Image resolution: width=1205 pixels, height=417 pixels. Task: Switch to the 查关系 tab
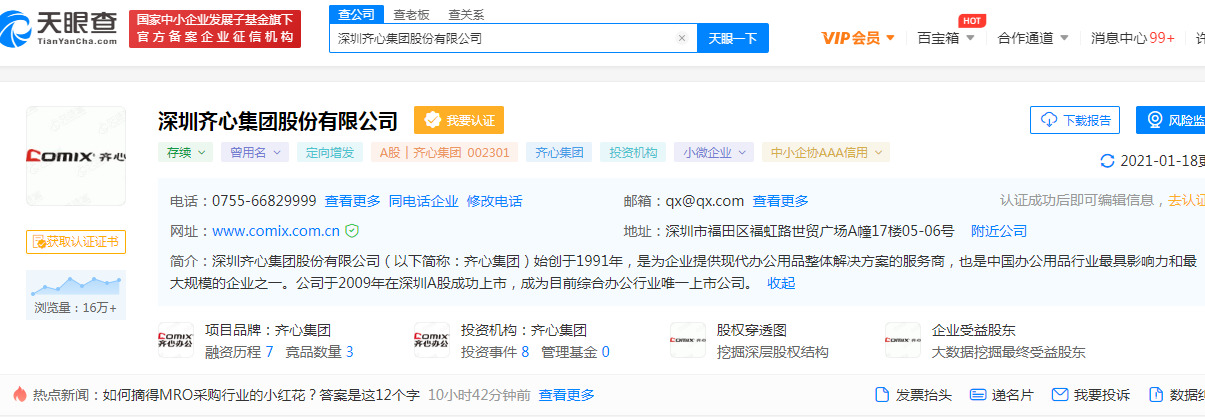[x=466, y=14]
